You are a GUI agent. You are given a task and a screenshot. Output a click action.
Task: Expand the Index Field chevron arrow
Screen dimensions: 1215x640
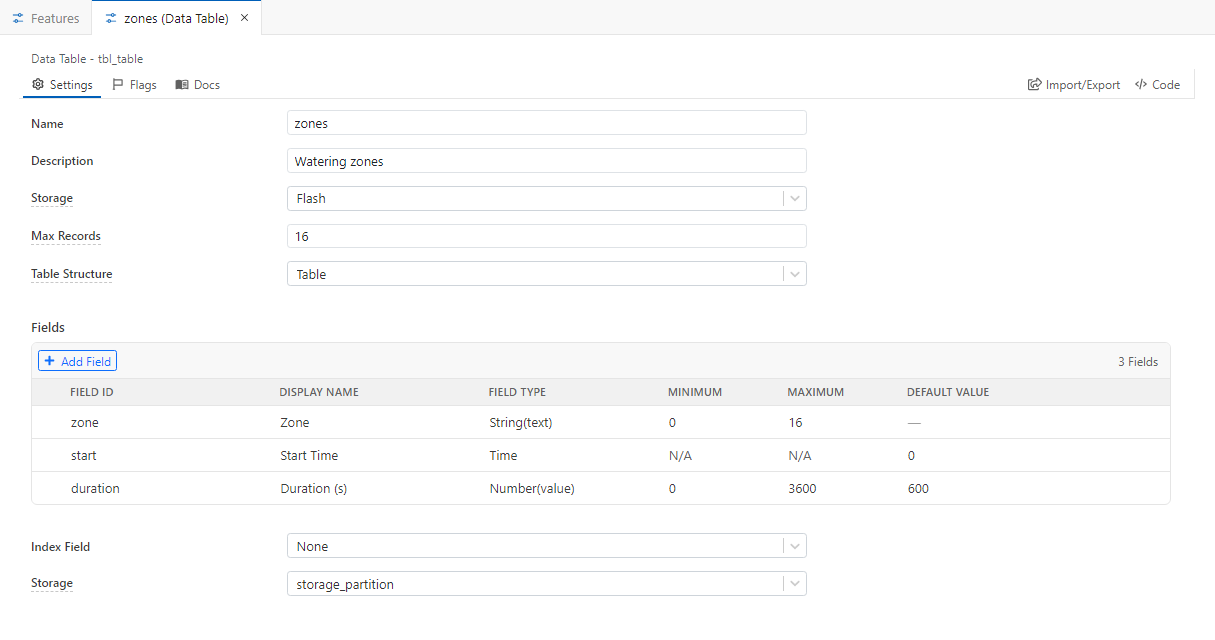coord(795,546)
